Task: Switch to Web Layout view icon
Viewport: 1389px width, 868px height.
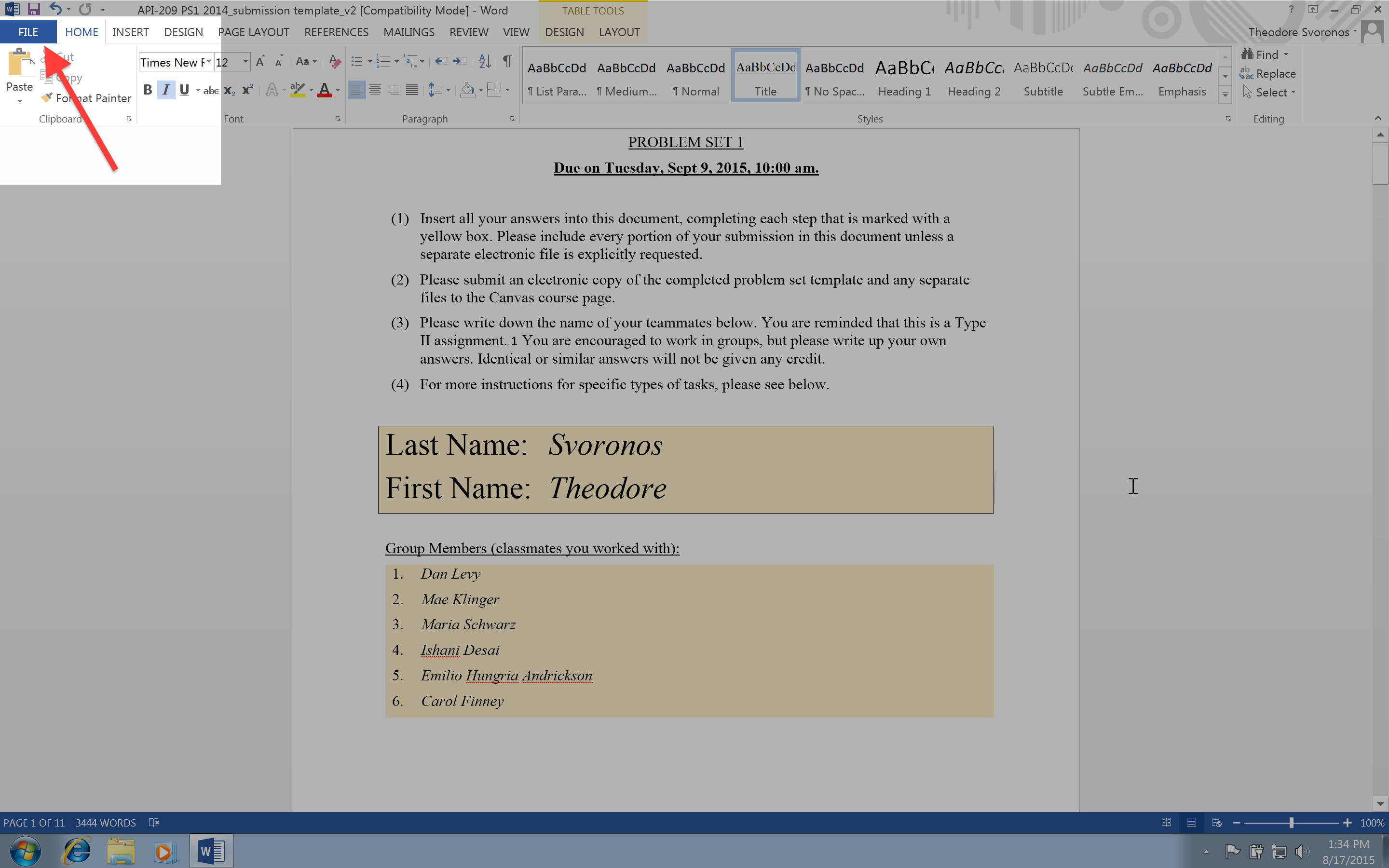Action: [x=1216, y=822]
